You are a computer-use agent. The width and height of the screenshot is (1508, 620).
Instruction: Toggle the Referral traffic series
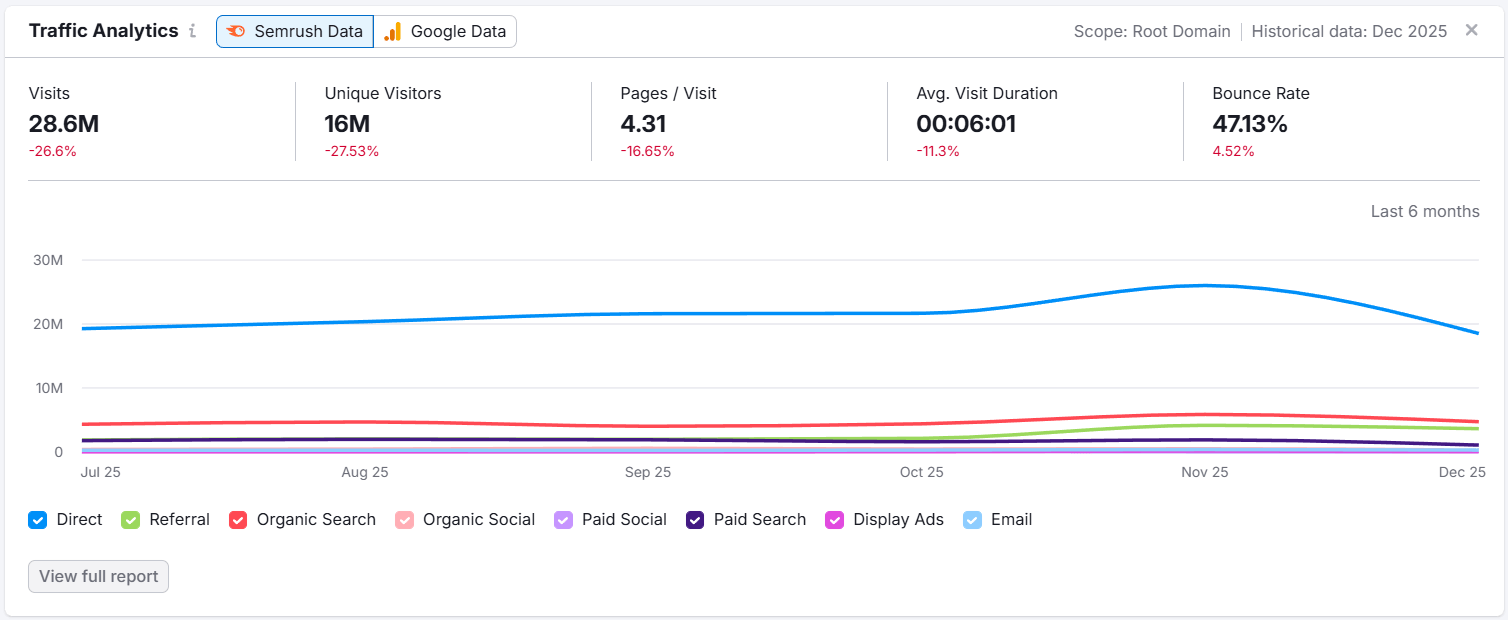[x=131, y=520]
